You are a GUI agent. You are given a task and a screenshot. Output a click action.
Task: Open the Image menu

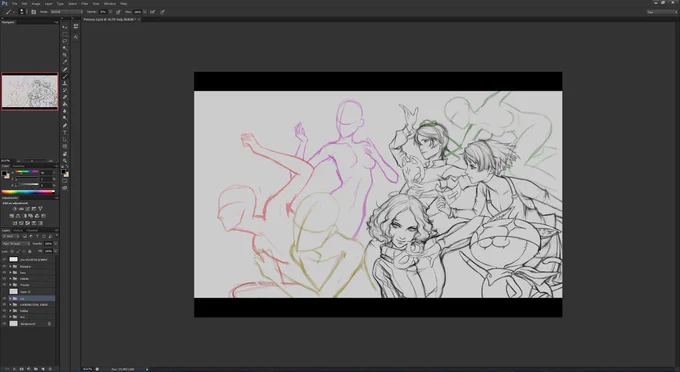(x=36, y=3)
